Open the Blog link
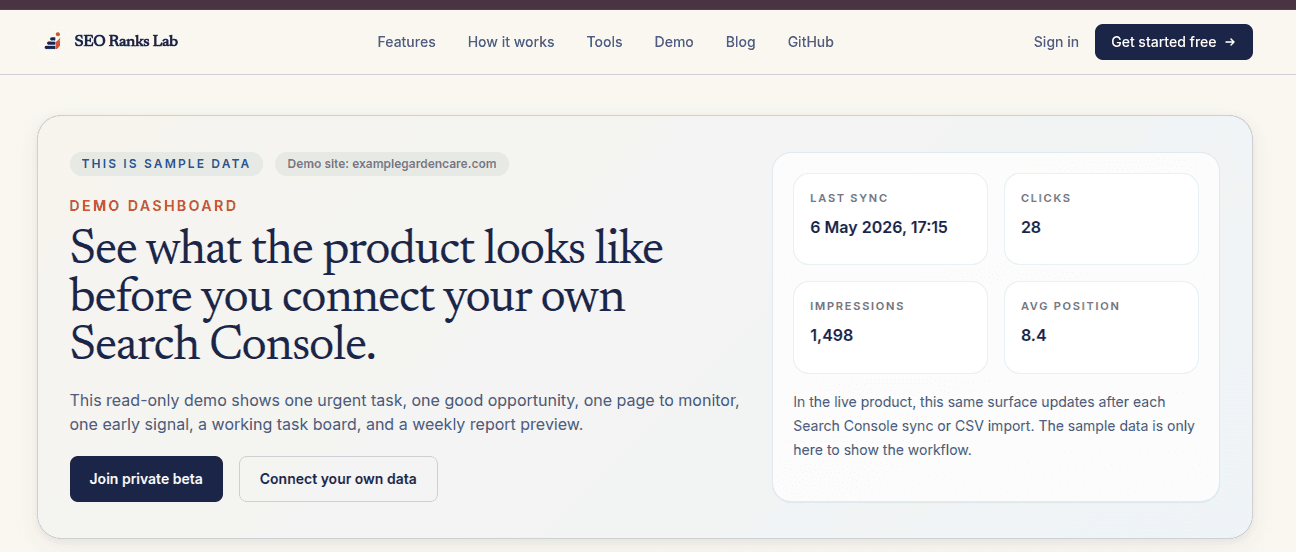The height and width of the screenshot is (552, 1296). click(741, 42)
